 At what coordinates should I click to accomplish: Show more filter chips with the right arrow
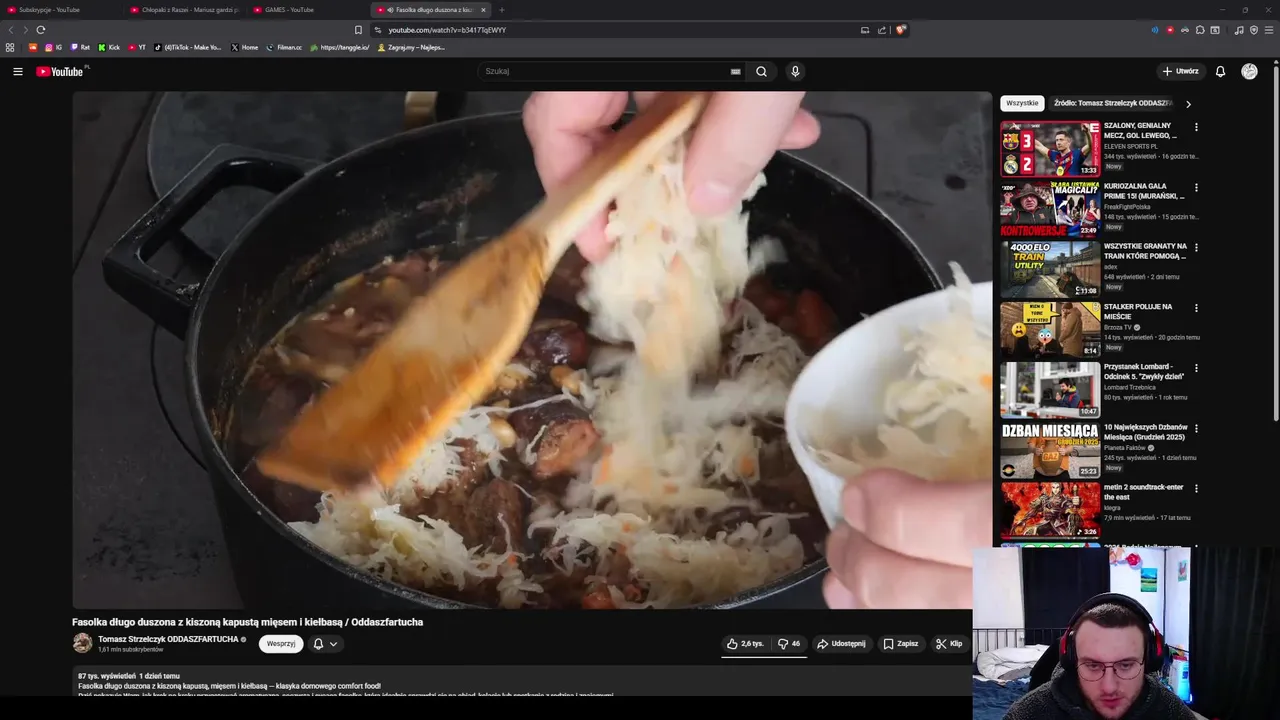coord(1188,103)
